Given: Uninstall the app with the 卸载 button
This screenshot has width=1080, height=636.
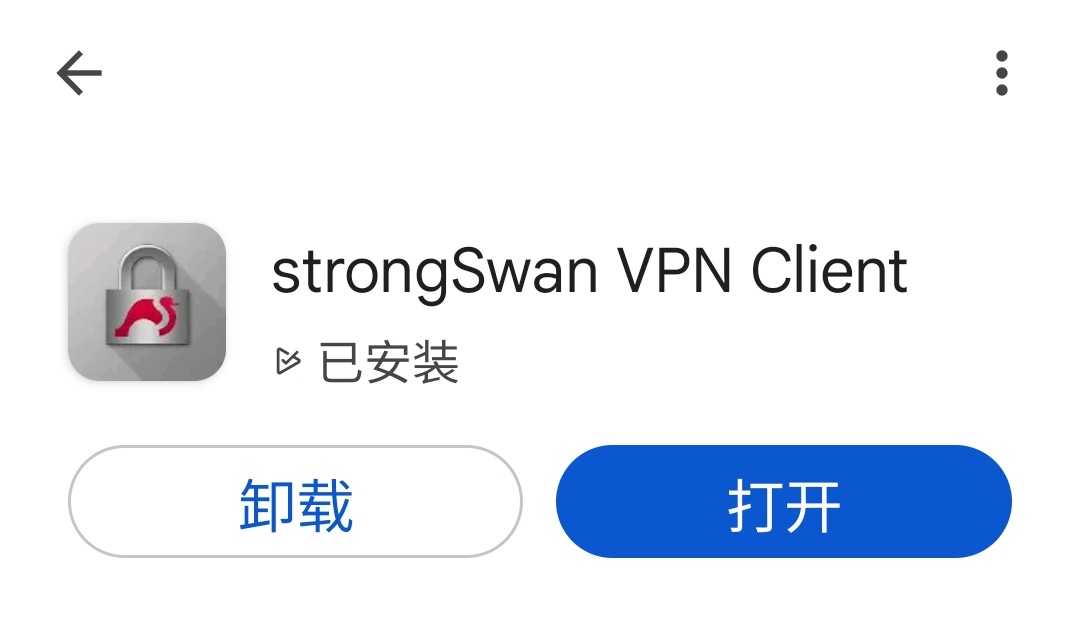Looking at the screenshot, I should [295, 501].
